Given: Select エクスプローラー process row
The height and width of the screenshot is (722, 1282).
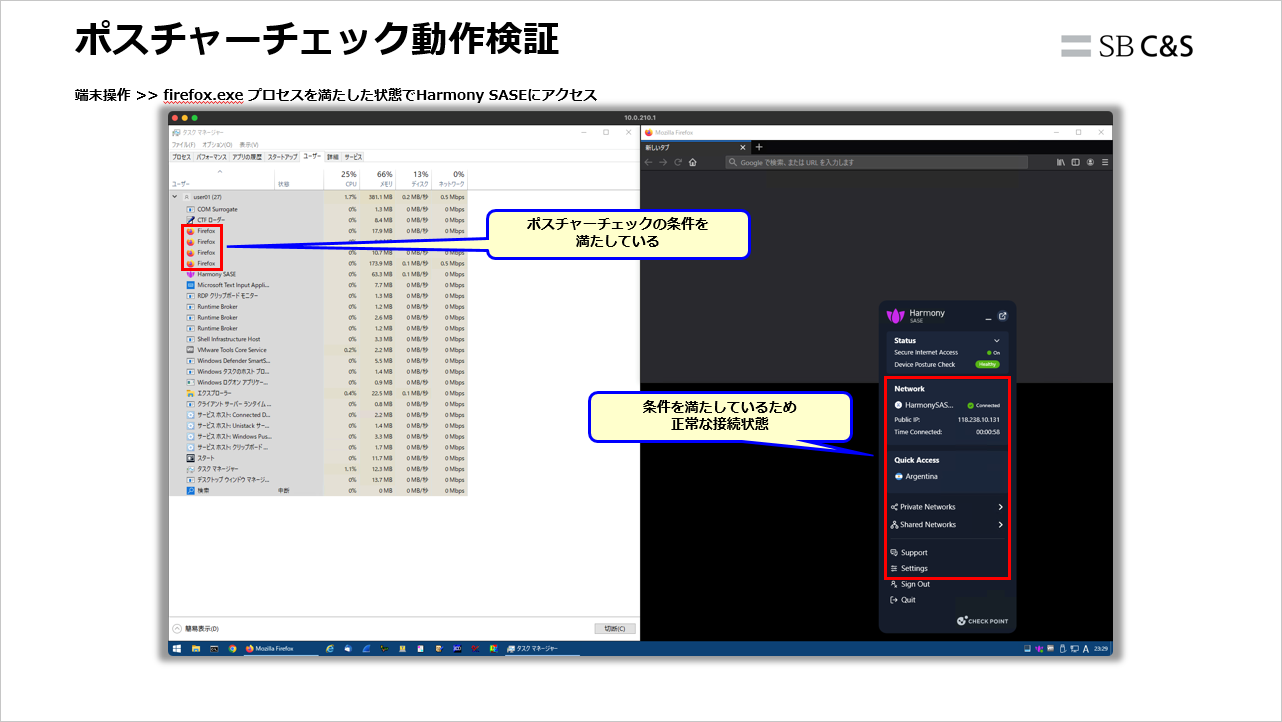Looking at the screenshot, I should tap(318, 393).
